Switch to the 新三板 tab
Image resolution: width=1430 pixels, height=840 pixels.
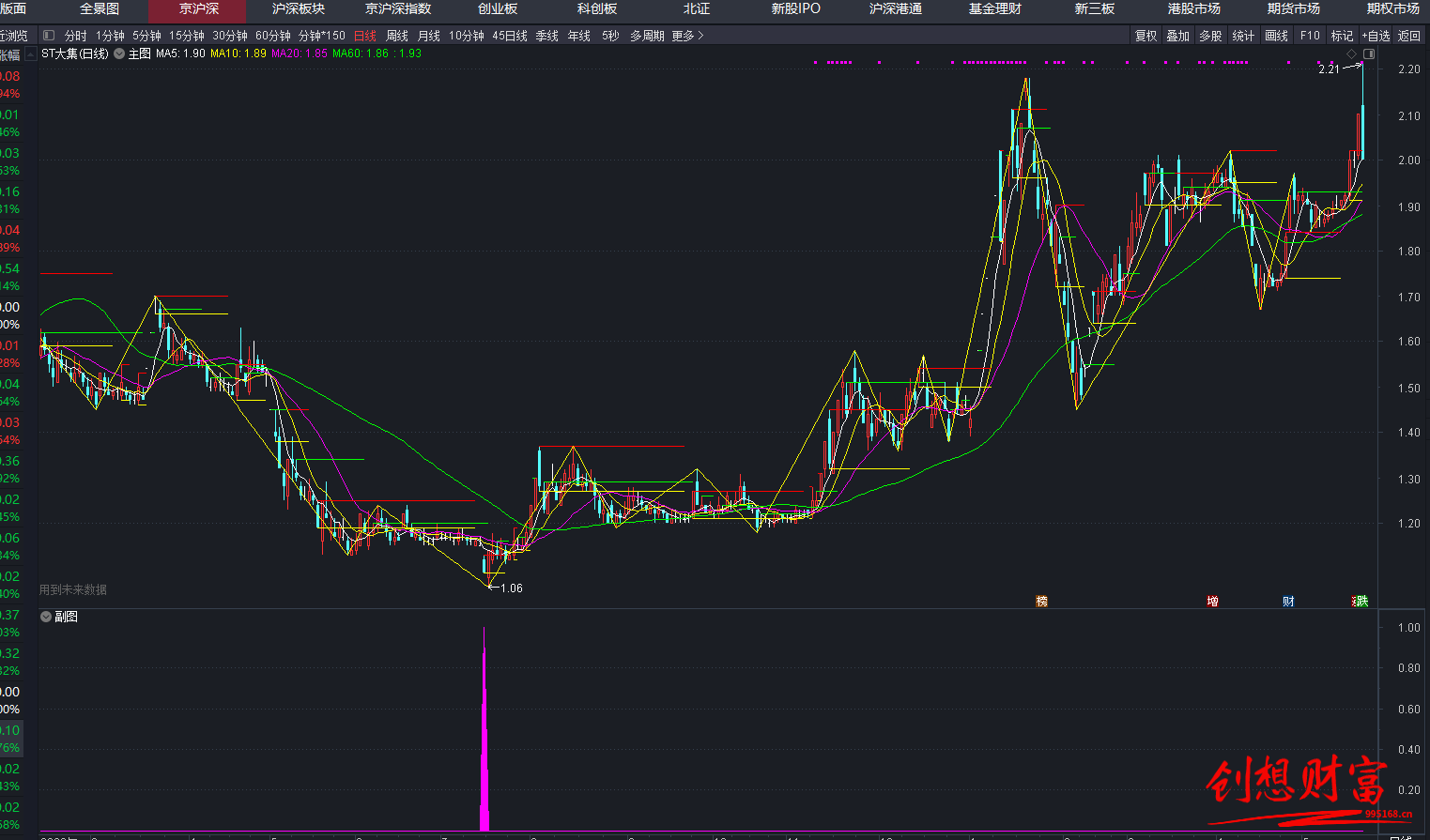pyautogui.click(x=1095, y=8)
